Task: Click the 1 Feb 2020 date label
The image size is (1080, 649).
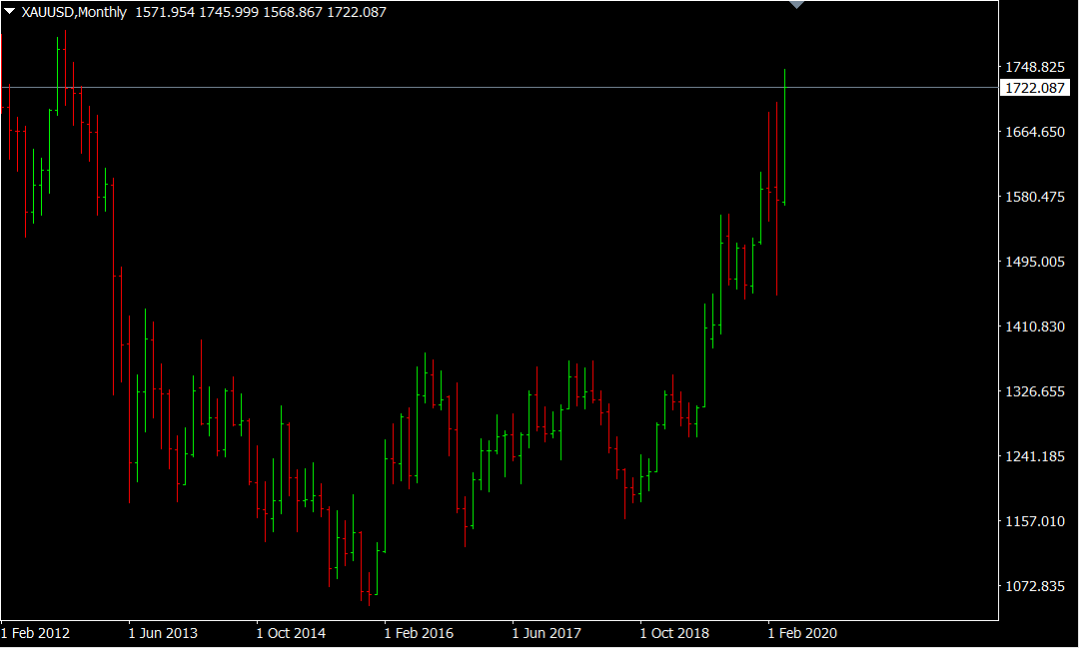Action: tap(802, 633)
